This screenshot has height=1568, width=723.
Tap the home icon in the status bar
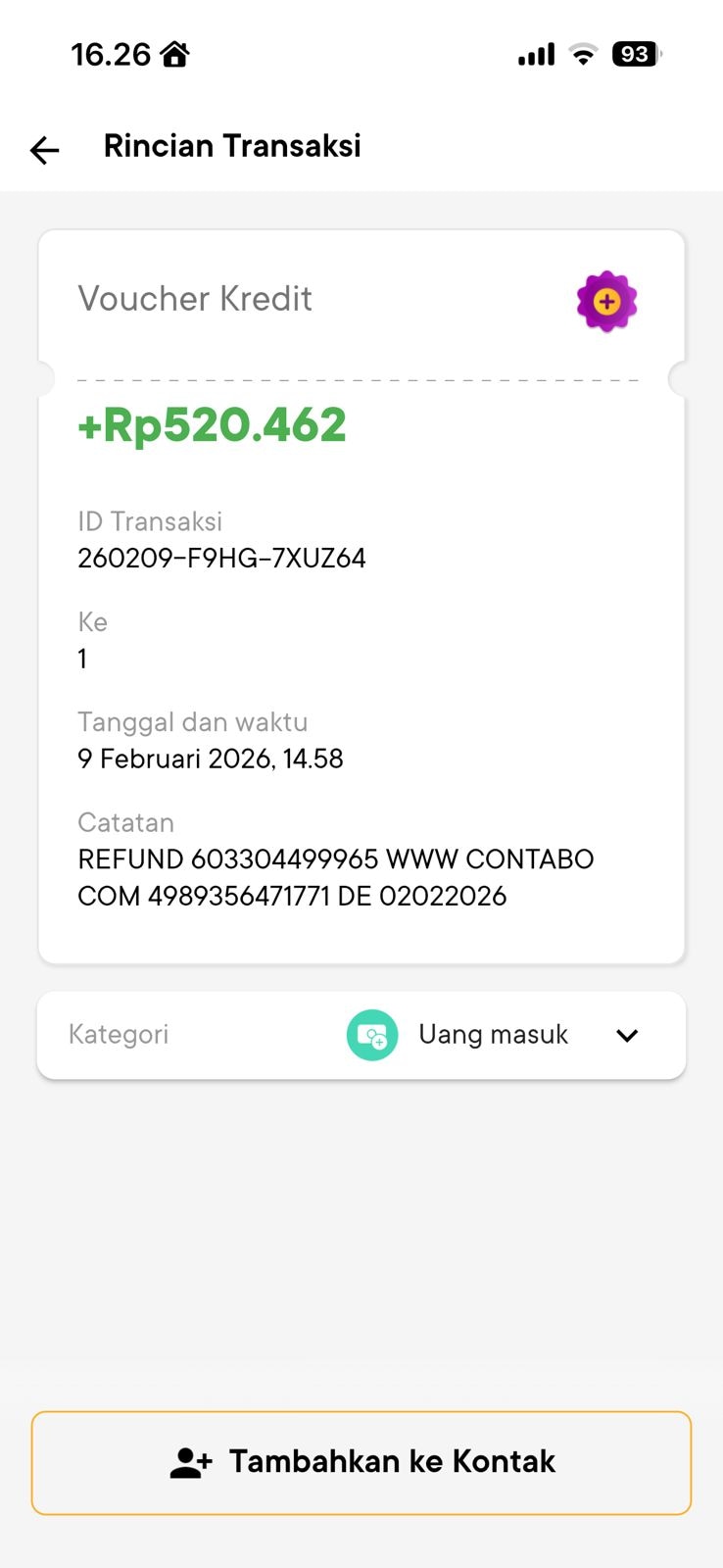point(175,54)
